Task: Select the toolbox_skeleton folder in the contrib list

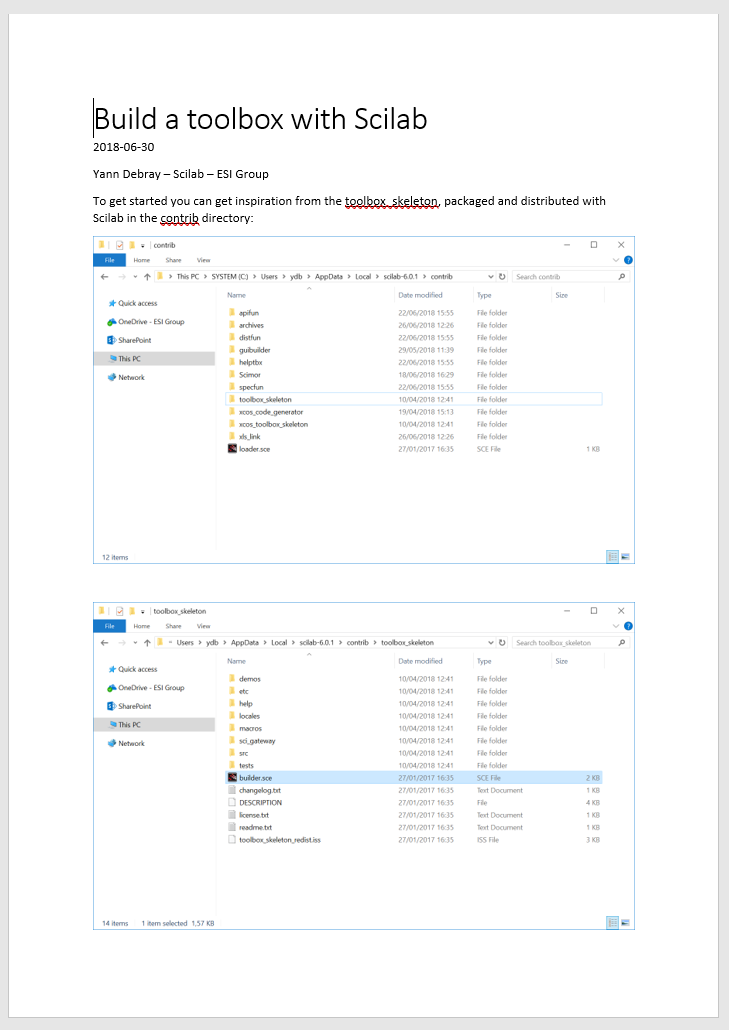Action: (x=265, y=399)
